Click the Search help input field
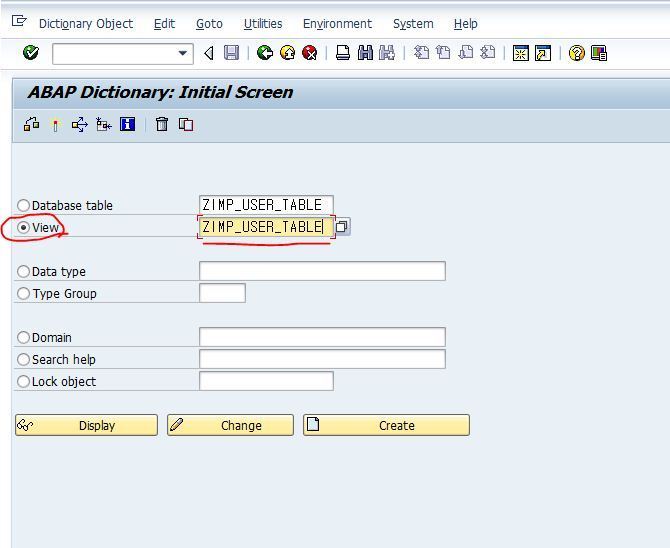The height and width of the screenshot is (548, 670). 322,359
